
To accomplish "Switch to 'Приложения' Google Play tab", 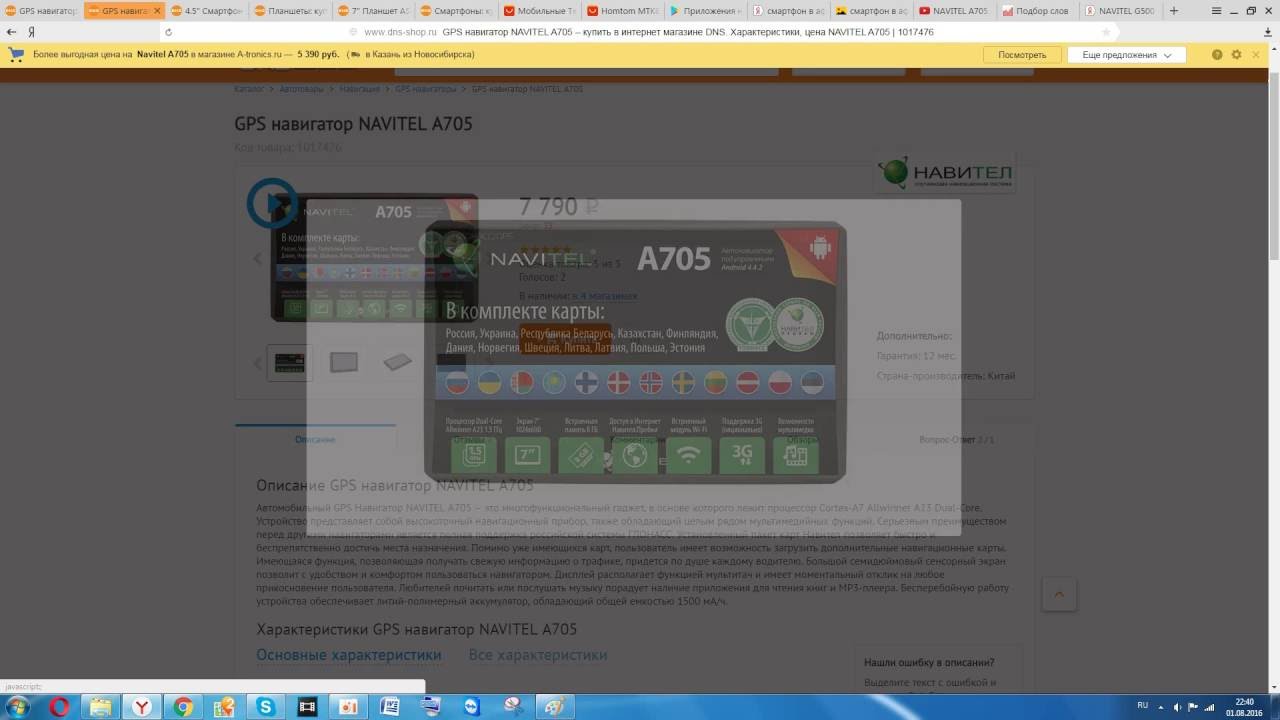I will click(x=706, y=11).
